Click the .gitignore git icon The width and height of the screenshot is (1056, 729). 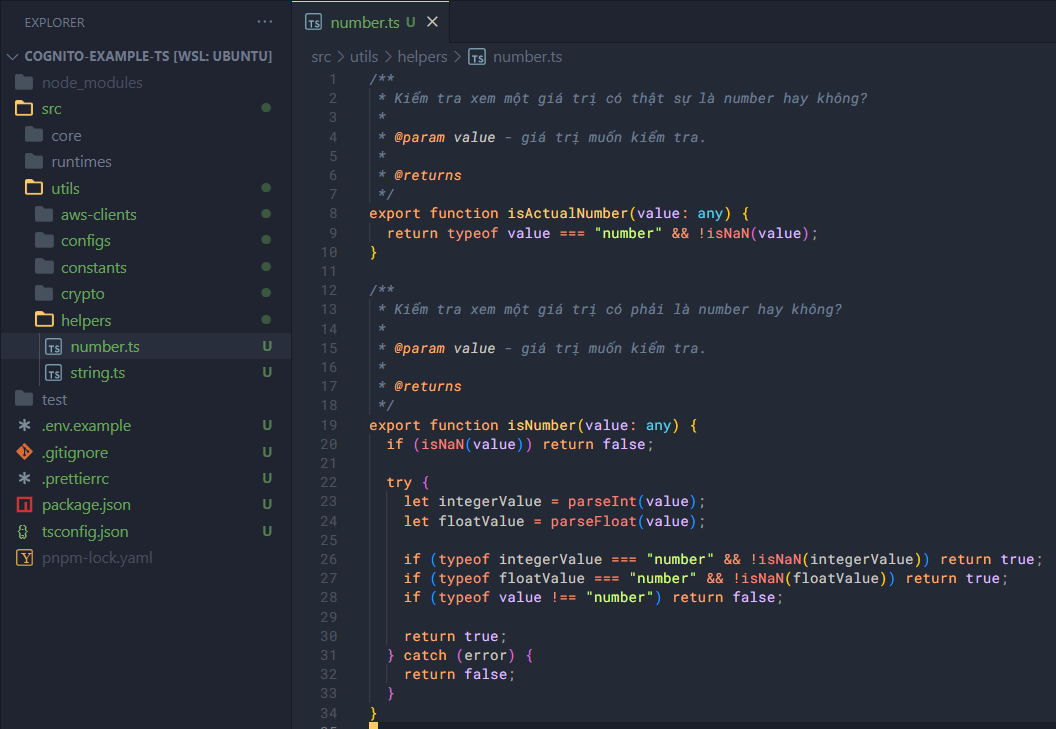(25, 452)
